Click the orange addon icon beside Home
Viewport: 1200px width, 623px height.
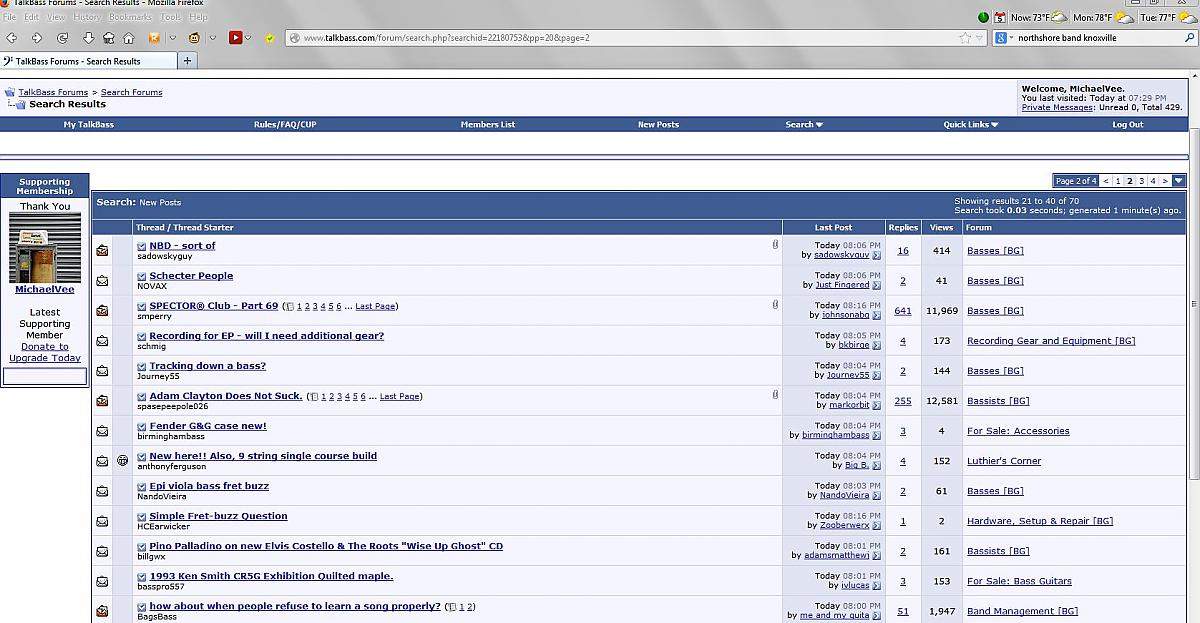point(154,38)
